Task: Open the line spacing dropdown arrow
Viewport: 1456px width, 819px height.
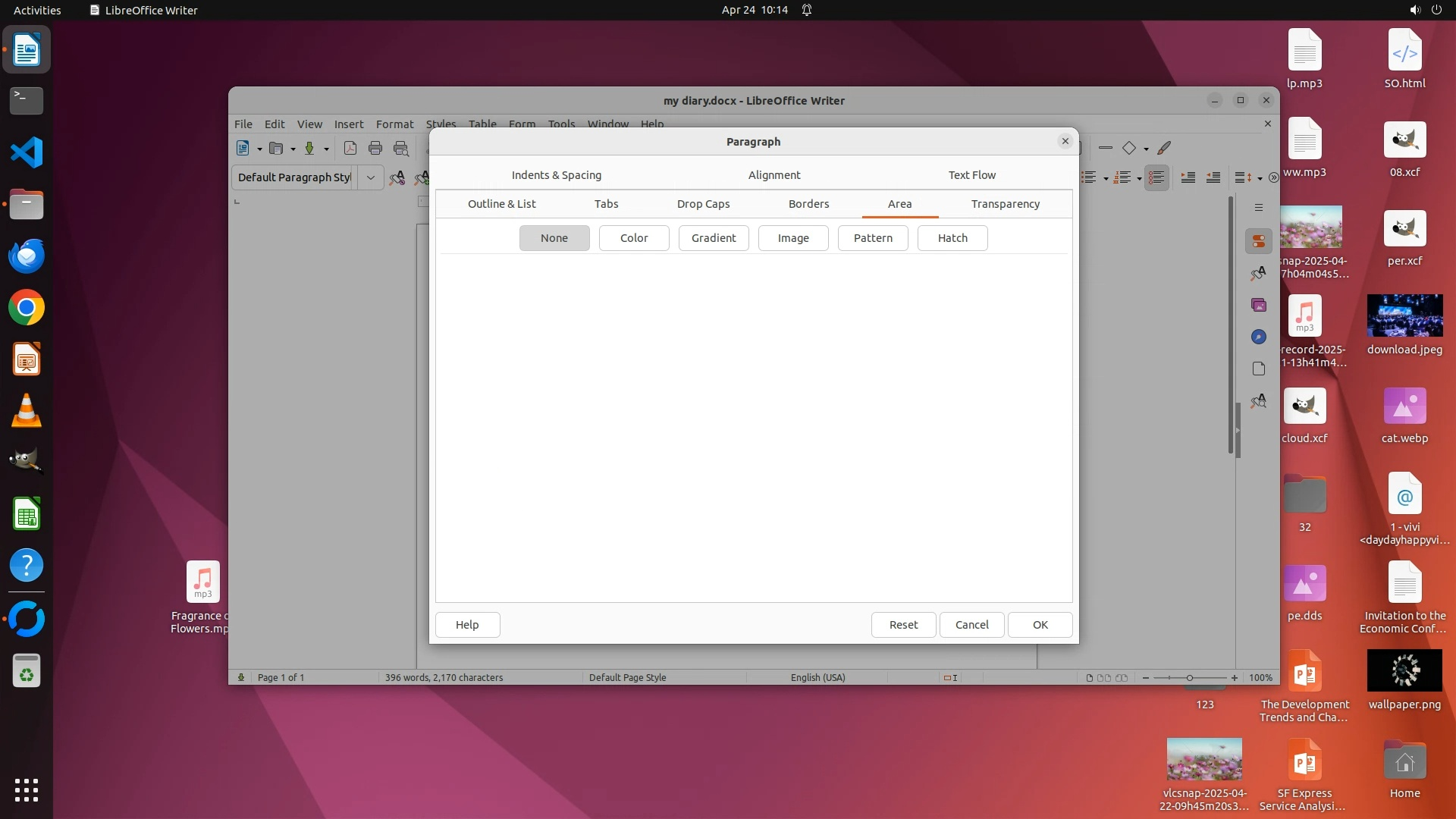Action: pos(1260,178)
